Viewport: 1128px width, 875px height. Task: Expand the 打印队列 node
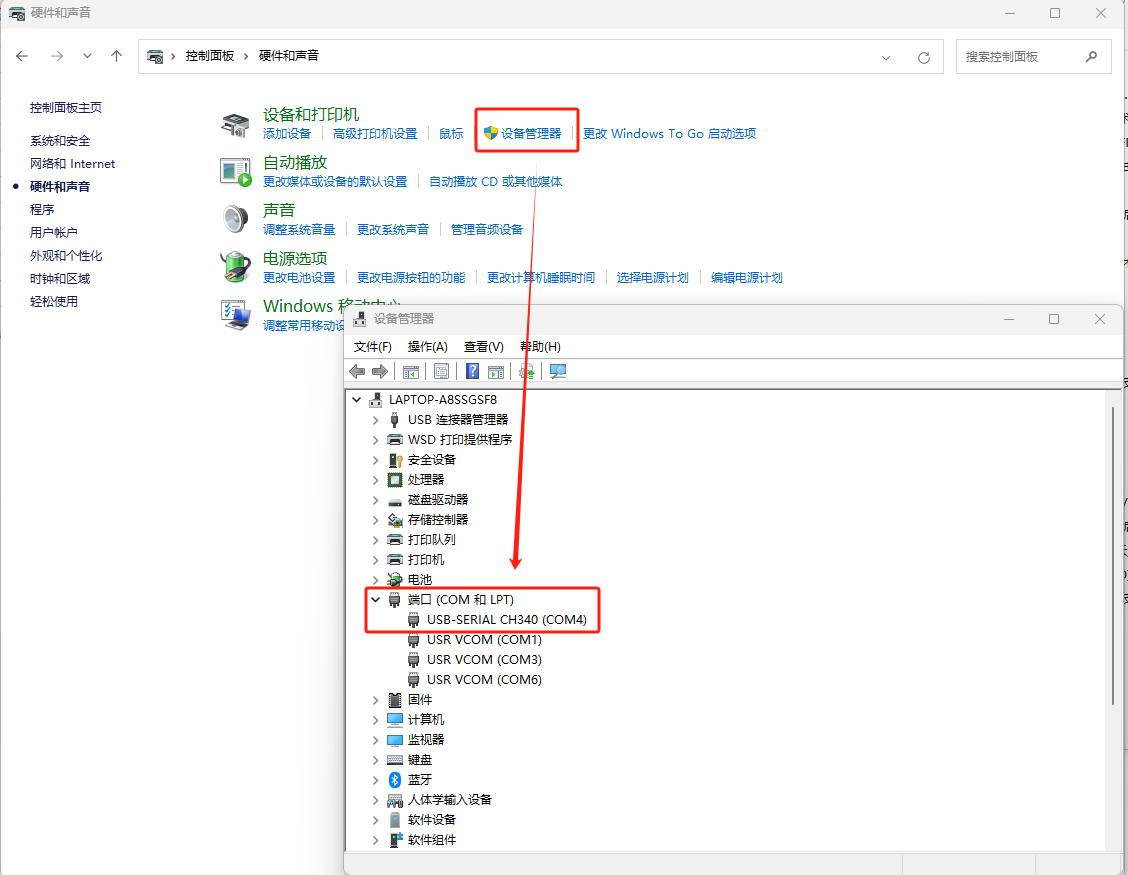(376, 540)
